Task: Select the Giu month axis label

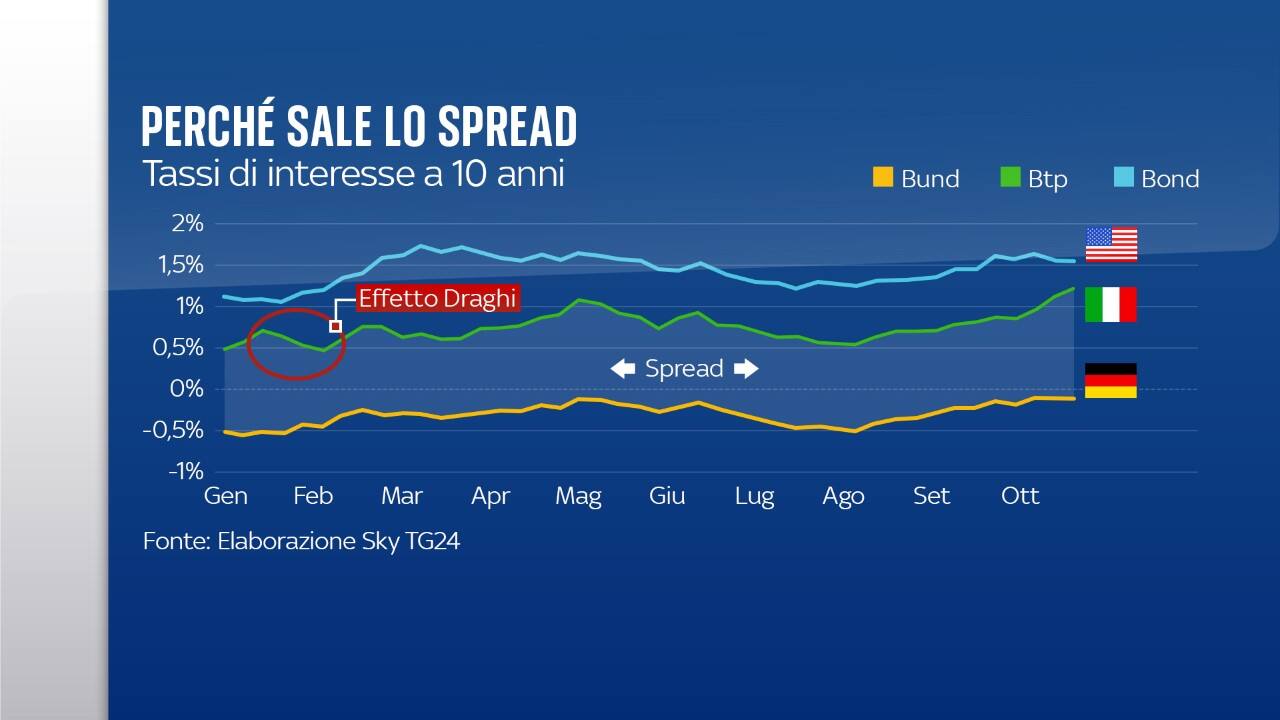Action: (667, 496)
